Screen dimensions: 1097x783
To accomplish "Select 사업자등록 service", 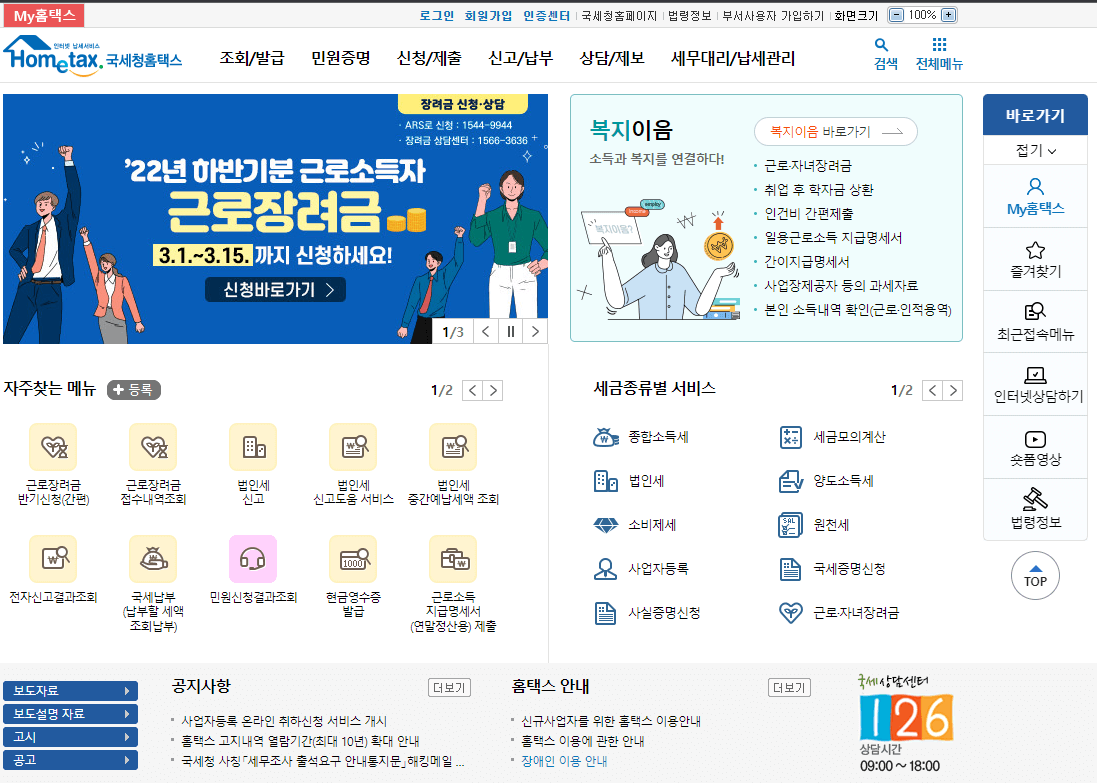I will point(641,569).
